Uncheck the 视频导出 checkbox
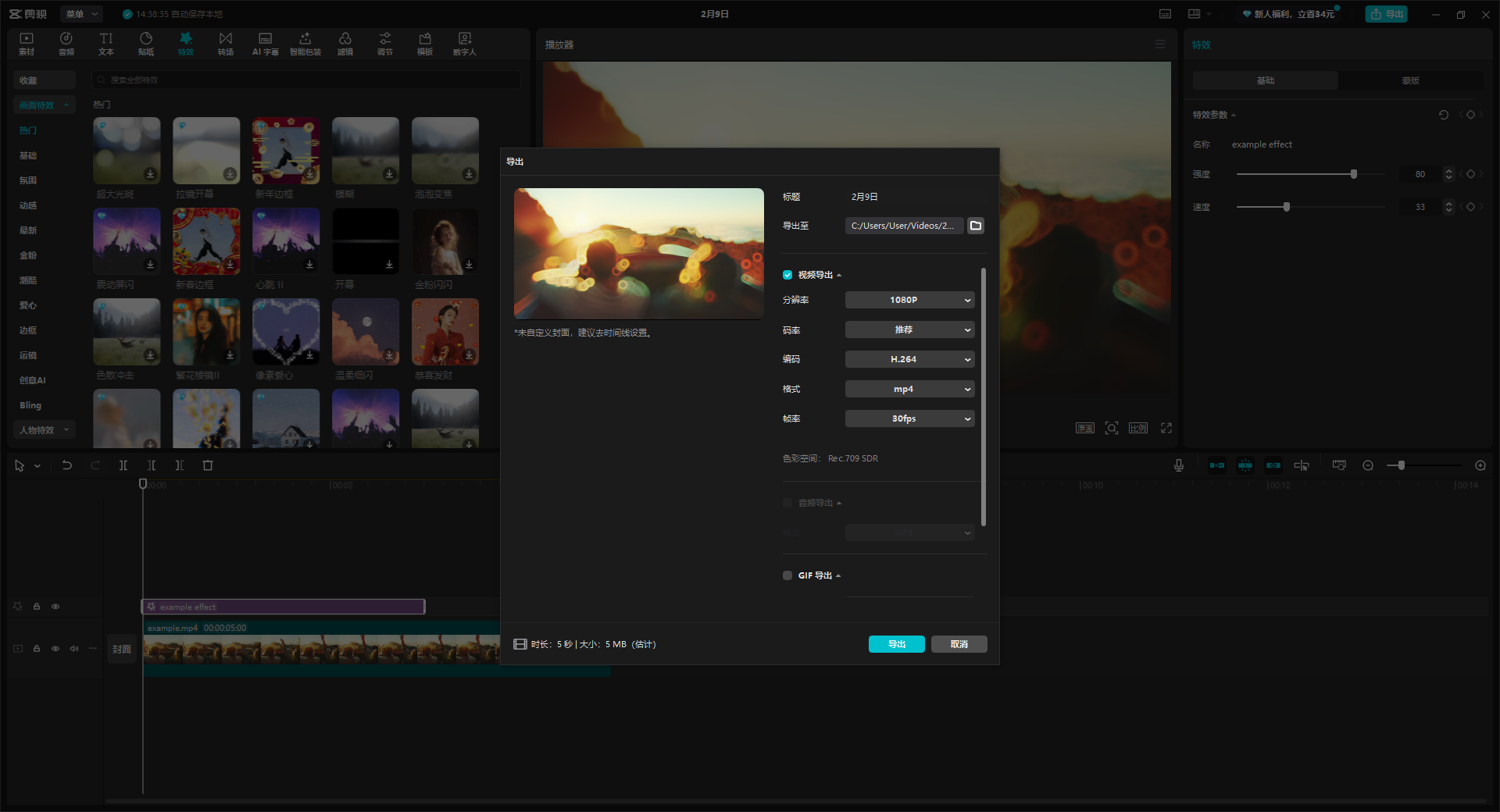Viewport: 1500px width, 812px height. coord(787,275)
